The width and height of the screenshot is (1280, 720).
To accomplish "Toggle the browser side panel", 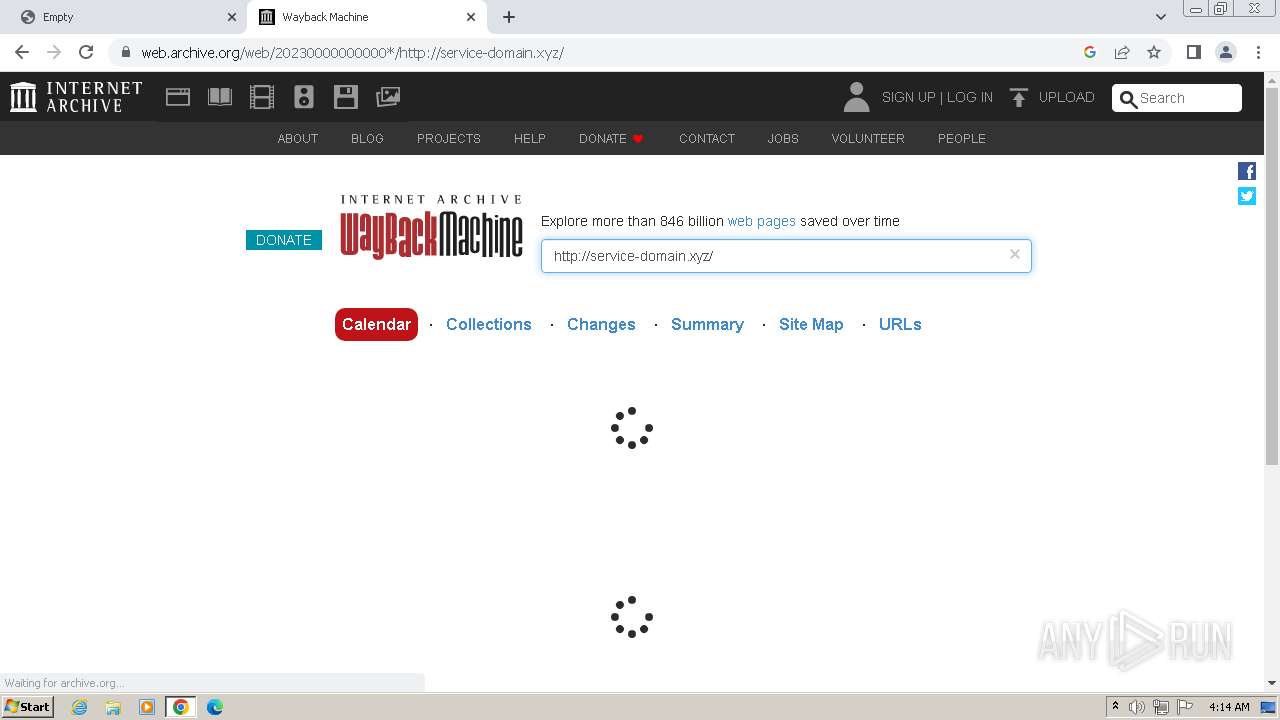I will pos(1193,52).
